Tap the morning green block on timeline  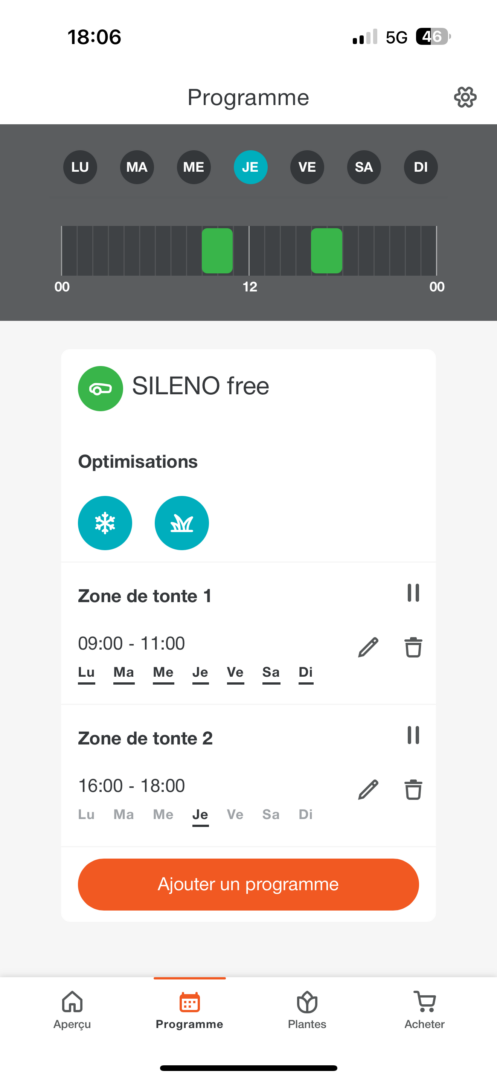coord(217,251)
